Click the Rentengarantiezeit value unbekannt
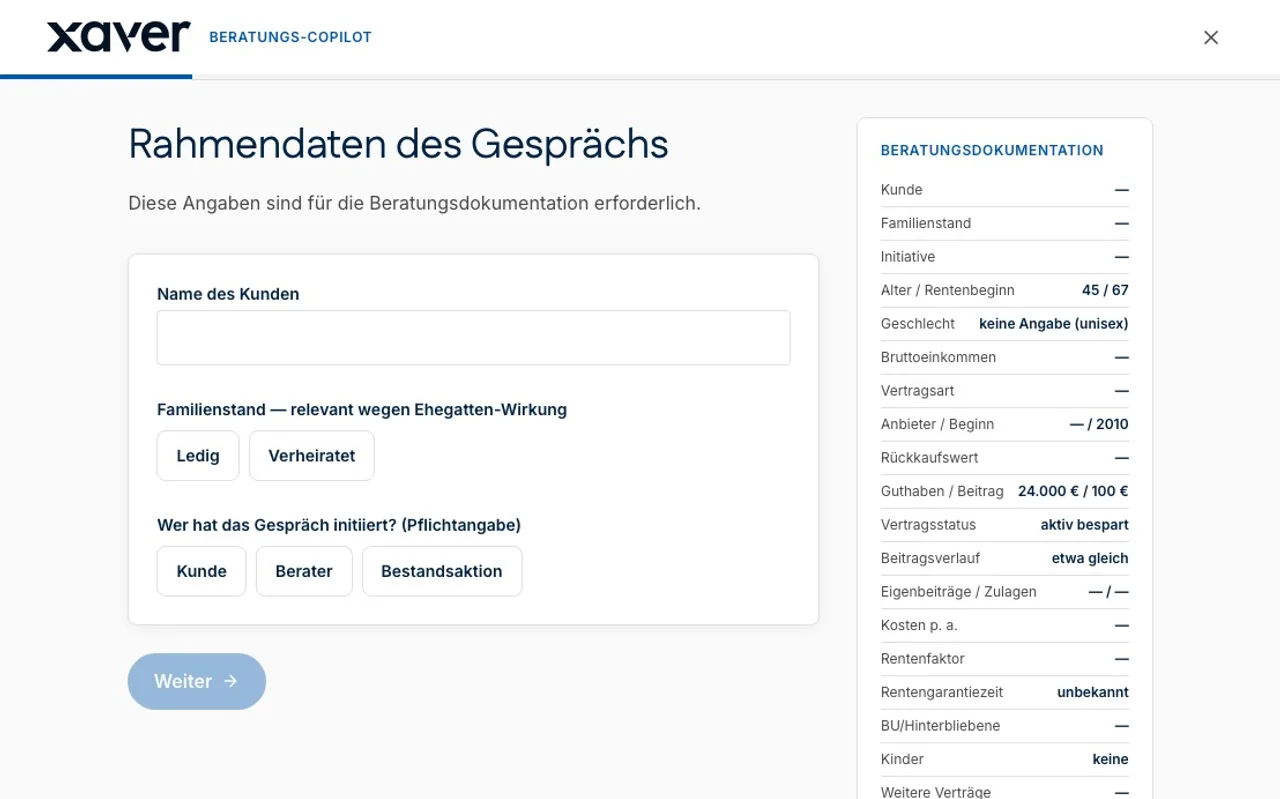 [1093, 692]
